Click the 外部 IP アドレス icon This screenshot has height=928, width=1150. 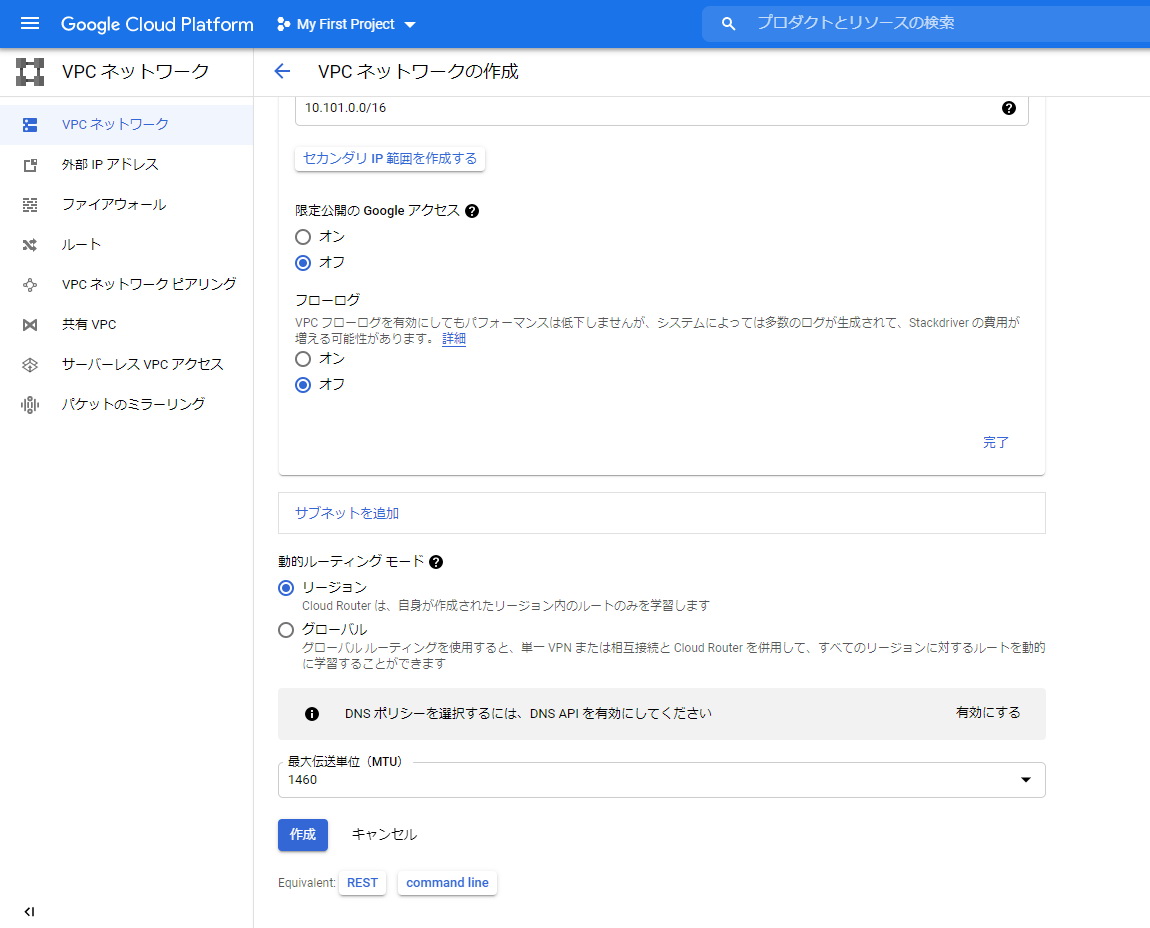[x=30, y=165]
